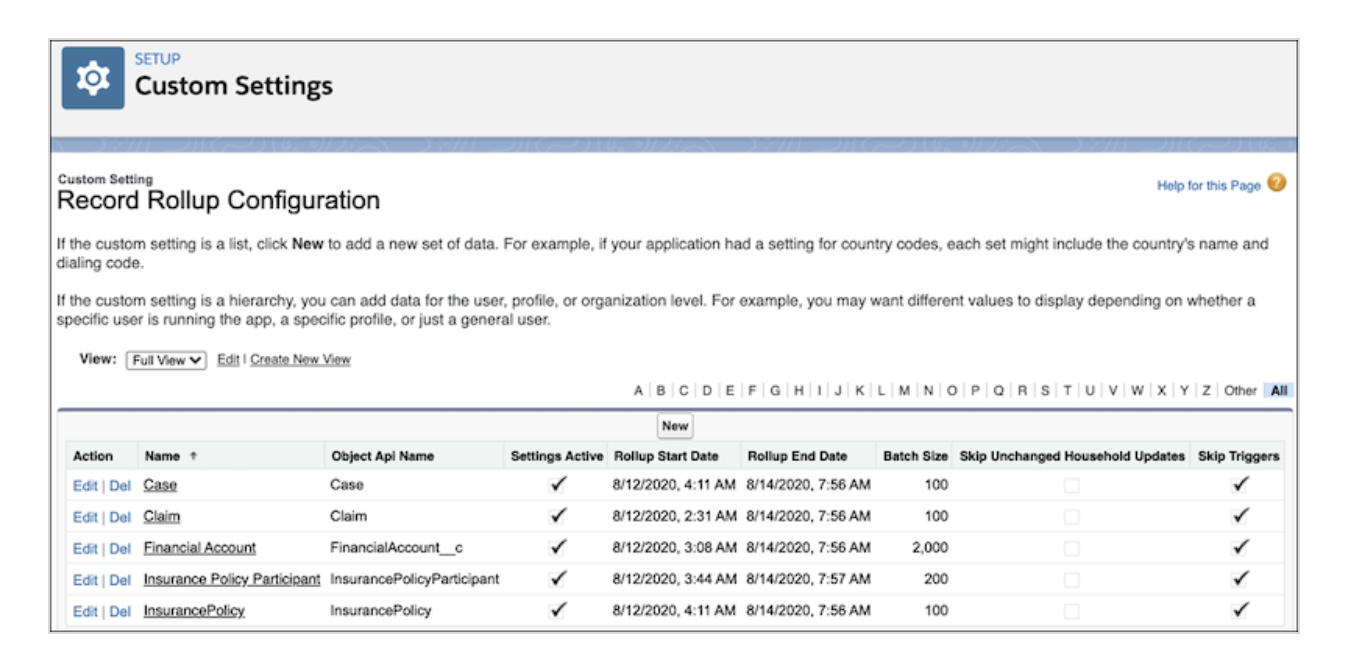The image size is (1346, 672).
Task: Click the New button
Action: tap(675, 426)
